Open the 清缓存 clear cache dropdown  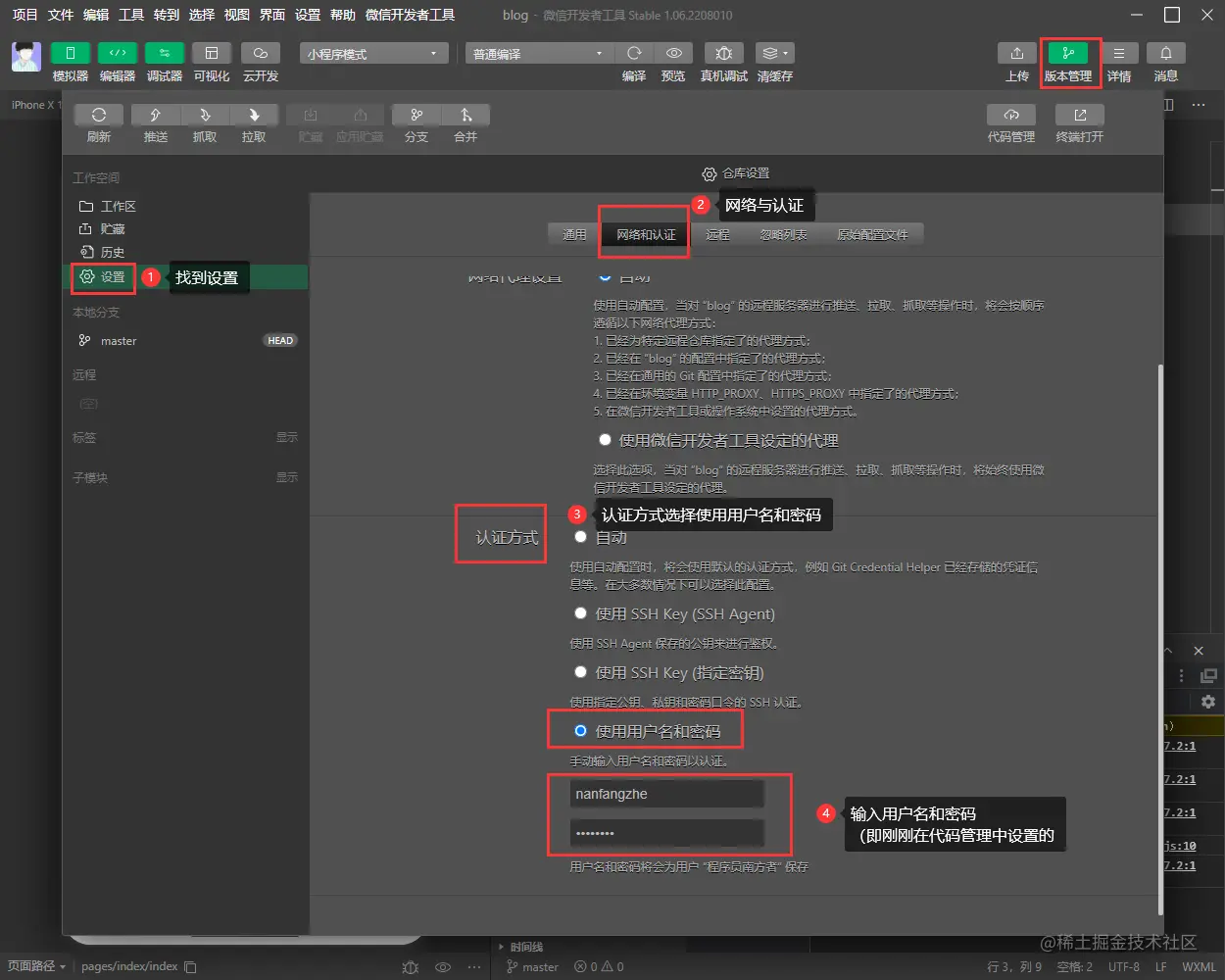pos(775,53)
